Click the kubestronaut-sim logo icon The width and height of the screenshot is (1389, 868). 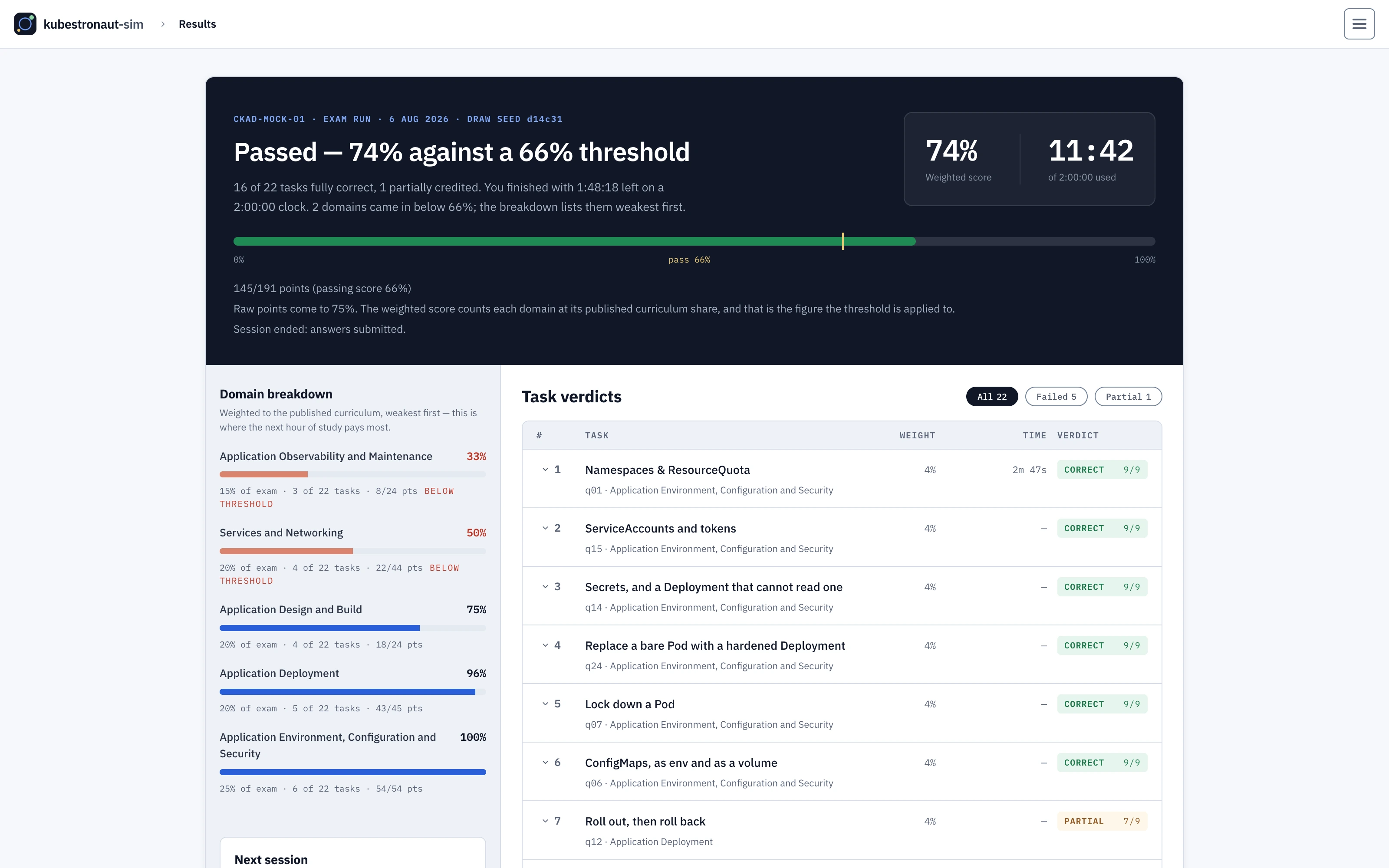point(25,23)
